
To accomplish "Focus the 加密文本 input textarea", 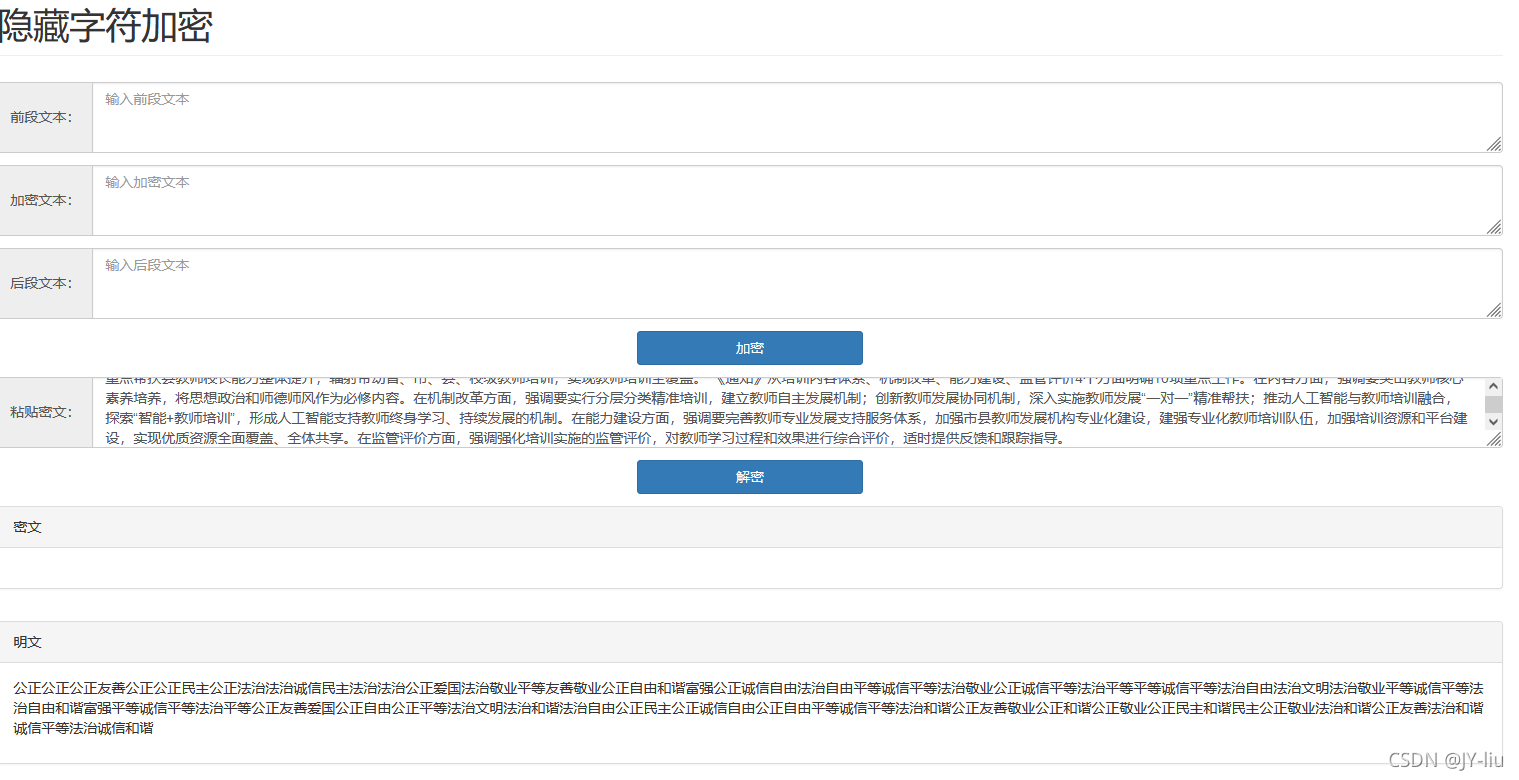I will [x=797, y=200].
